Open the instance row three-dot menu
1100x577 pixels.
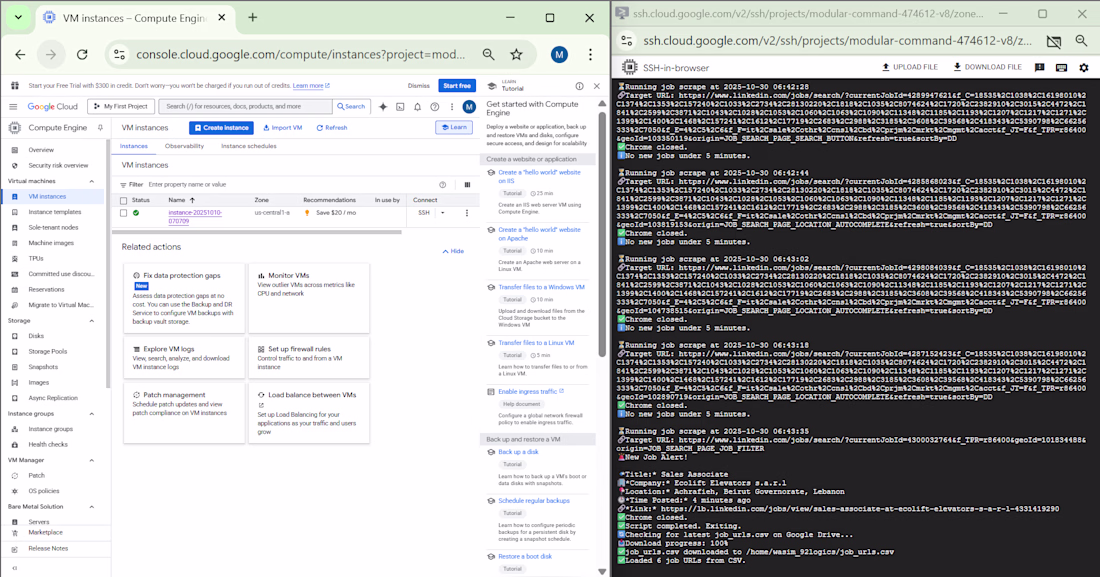[x=467, y=213]
